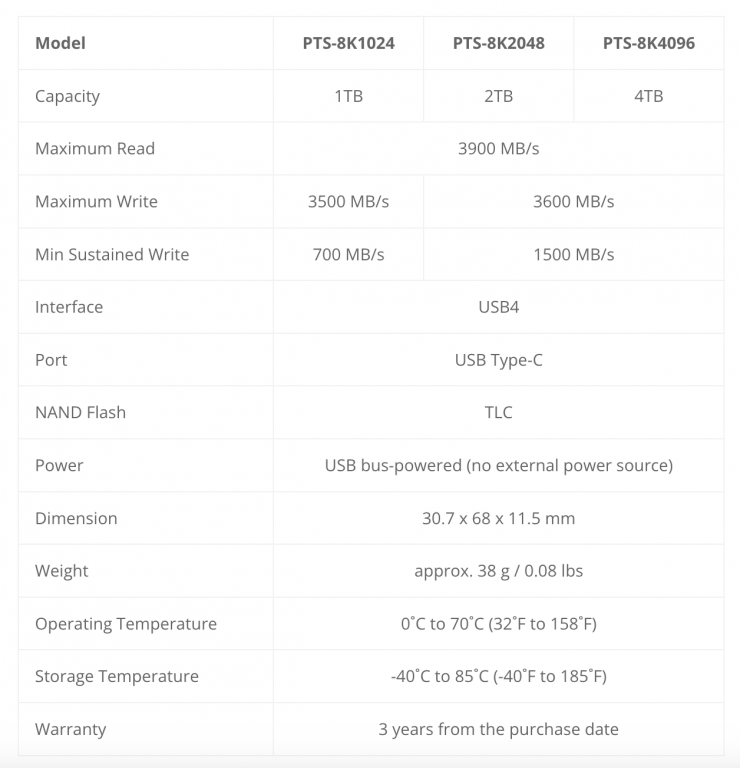Select the PTS-8K1024 column header

tap(348, 43)
